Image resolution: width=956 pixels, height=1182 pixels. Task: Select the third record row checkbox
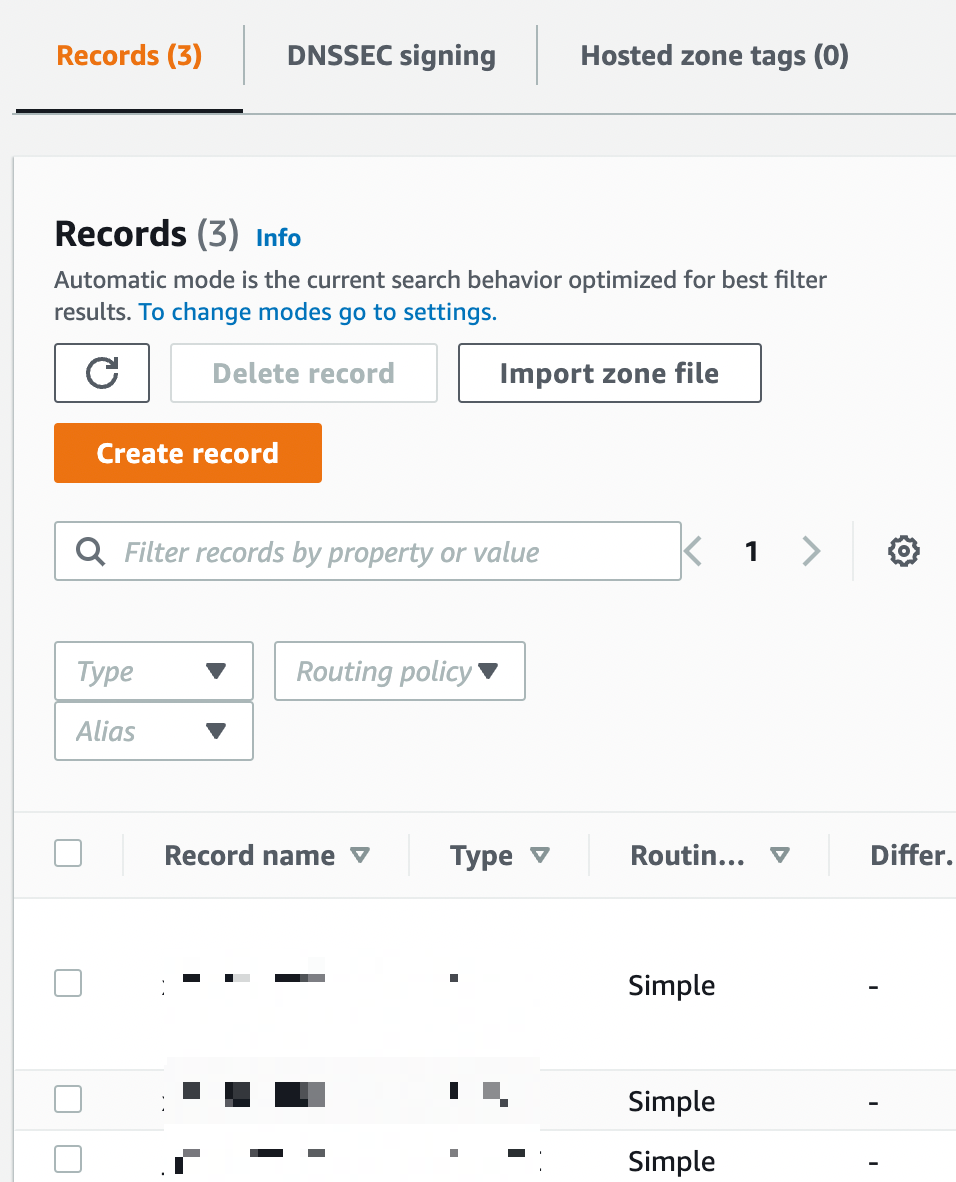[x=68, y=1159]
